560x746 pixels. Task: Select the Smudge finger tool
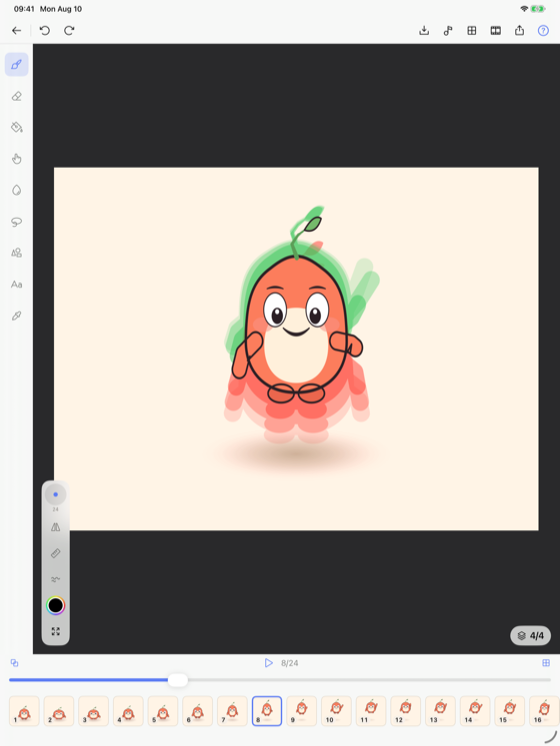click(x=17, y=159)
